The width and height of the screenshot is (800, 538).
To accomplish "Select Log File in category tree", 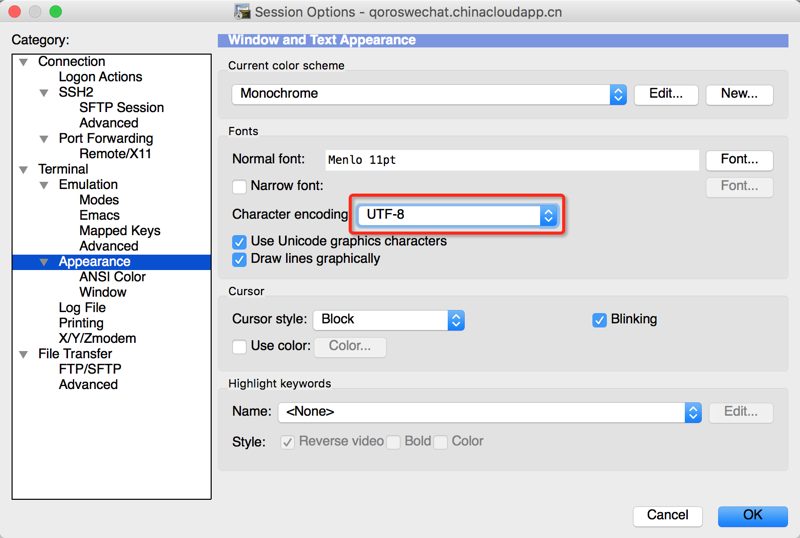I will point(82,308).
